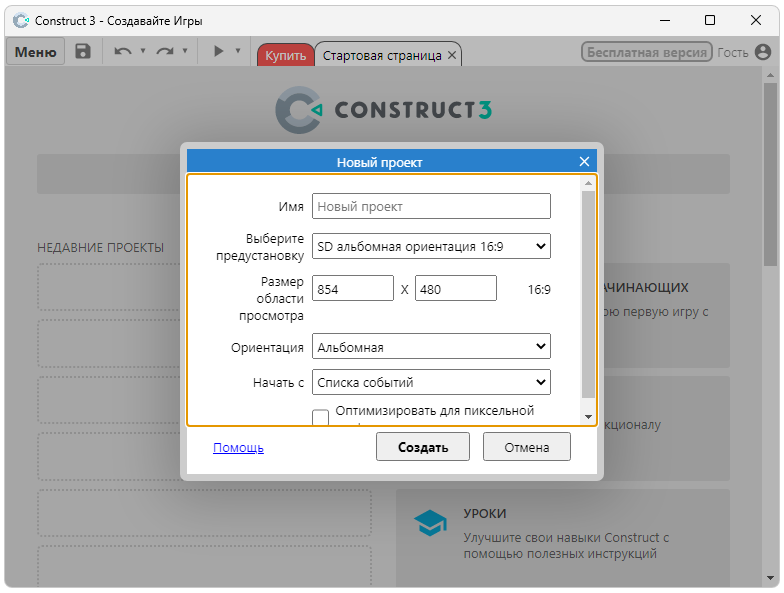784x593 pixels.
Task: Close the Стартовая страница tab
Action: click(x=452, y=55)
